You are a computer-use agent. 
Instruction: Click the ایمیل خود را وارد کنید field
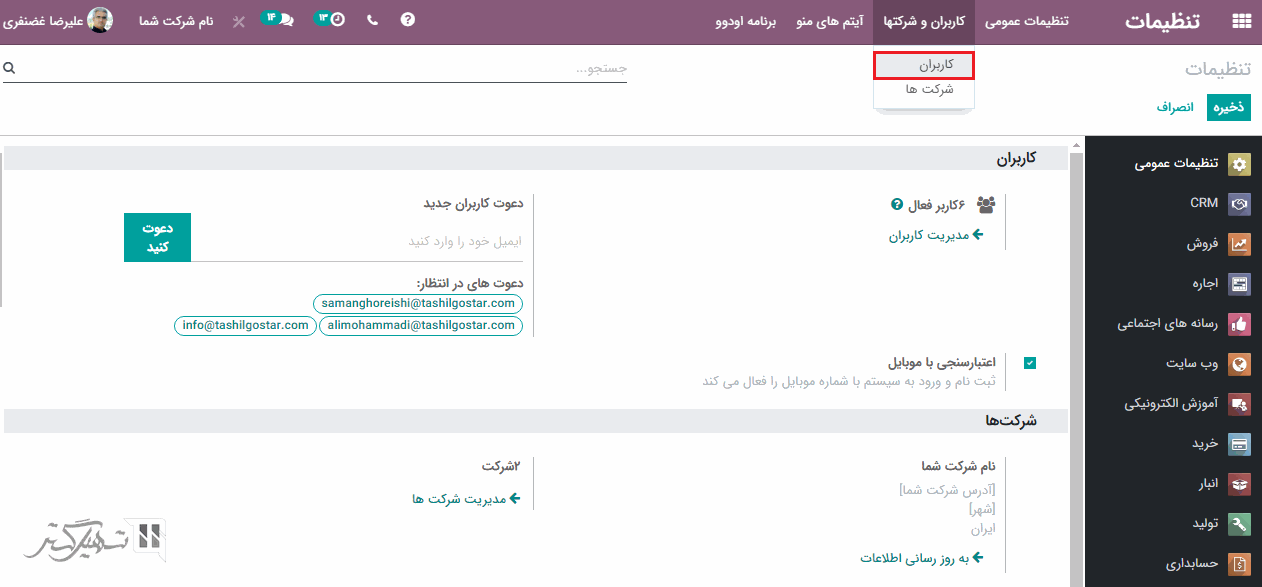[x=357, y=241]
